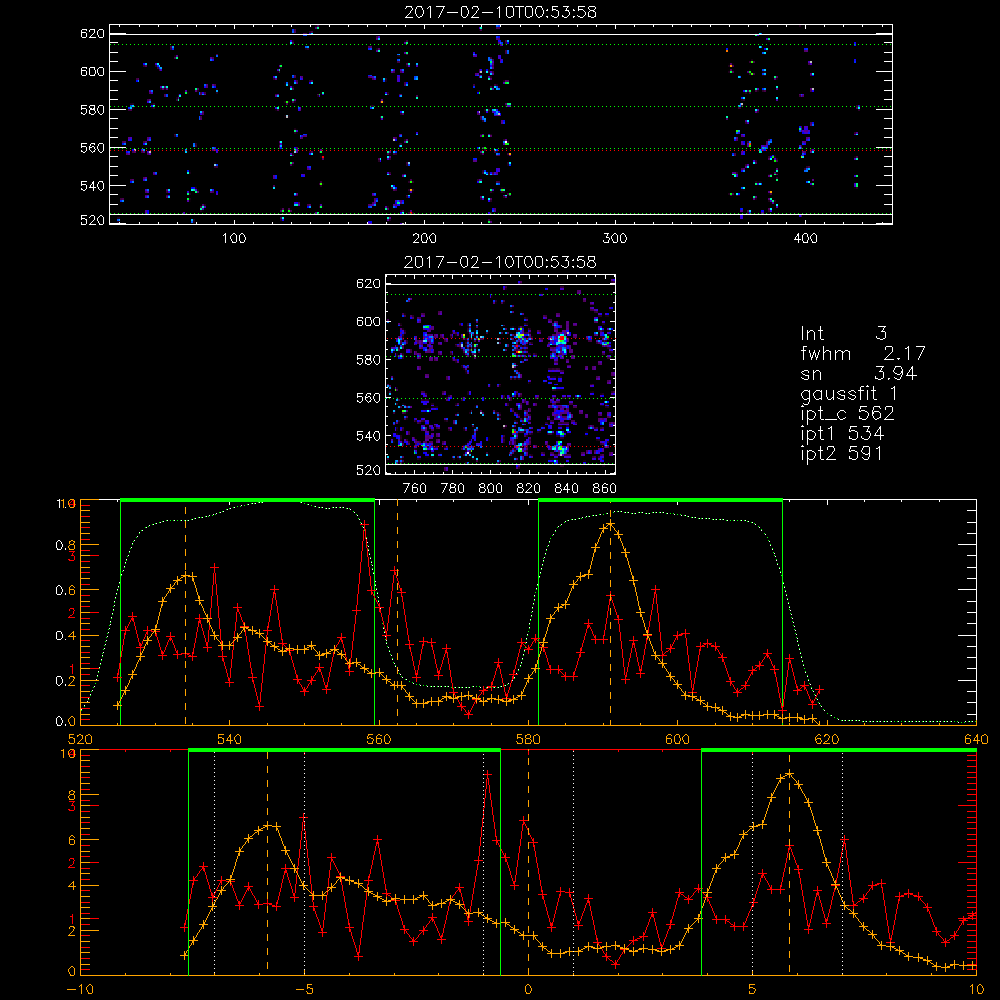Click the y-axis label 6 of the bottom plot
Viewport: 1000px width, 1000px height.
coord(71,841)
